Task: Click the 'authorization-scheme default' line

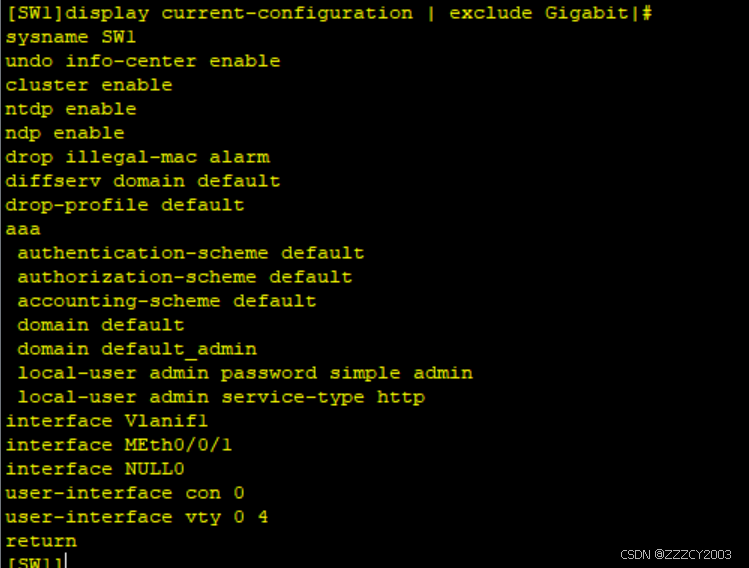Action: [x=184, y=277]
